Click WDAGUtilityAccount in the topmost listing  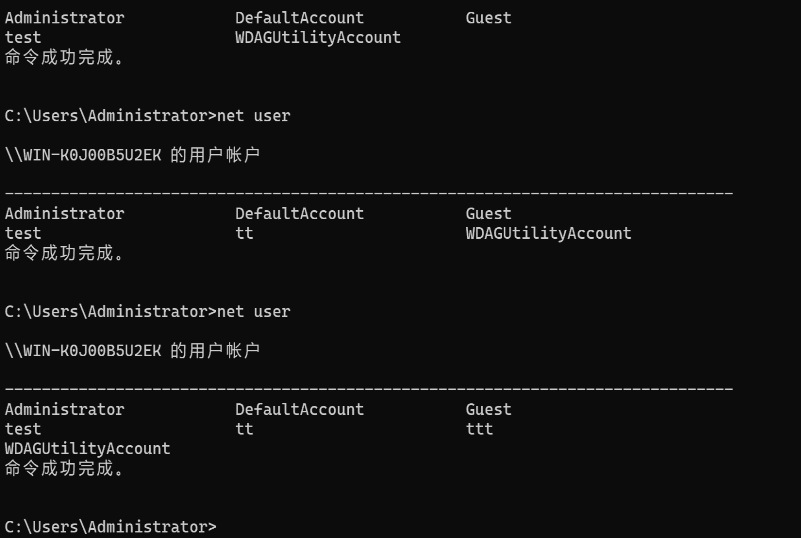[317, 38]
